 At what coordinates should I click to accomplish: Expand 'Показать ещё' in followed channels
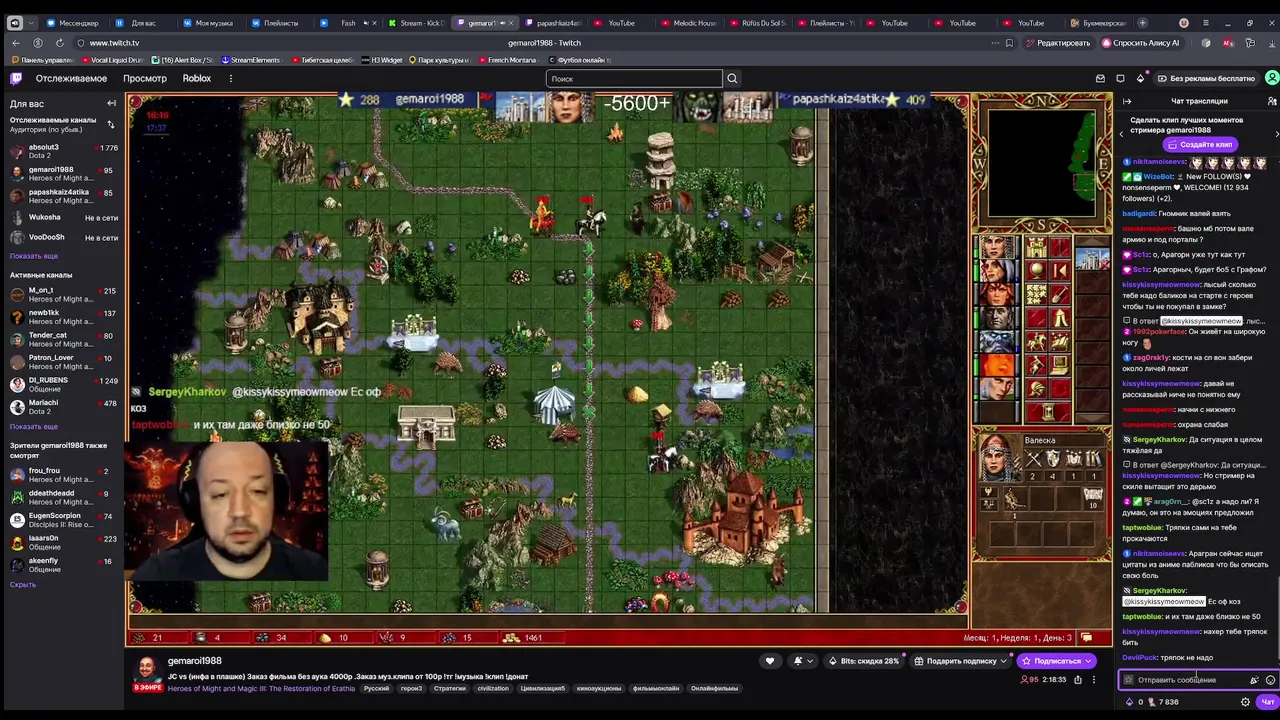click(34, 256)
